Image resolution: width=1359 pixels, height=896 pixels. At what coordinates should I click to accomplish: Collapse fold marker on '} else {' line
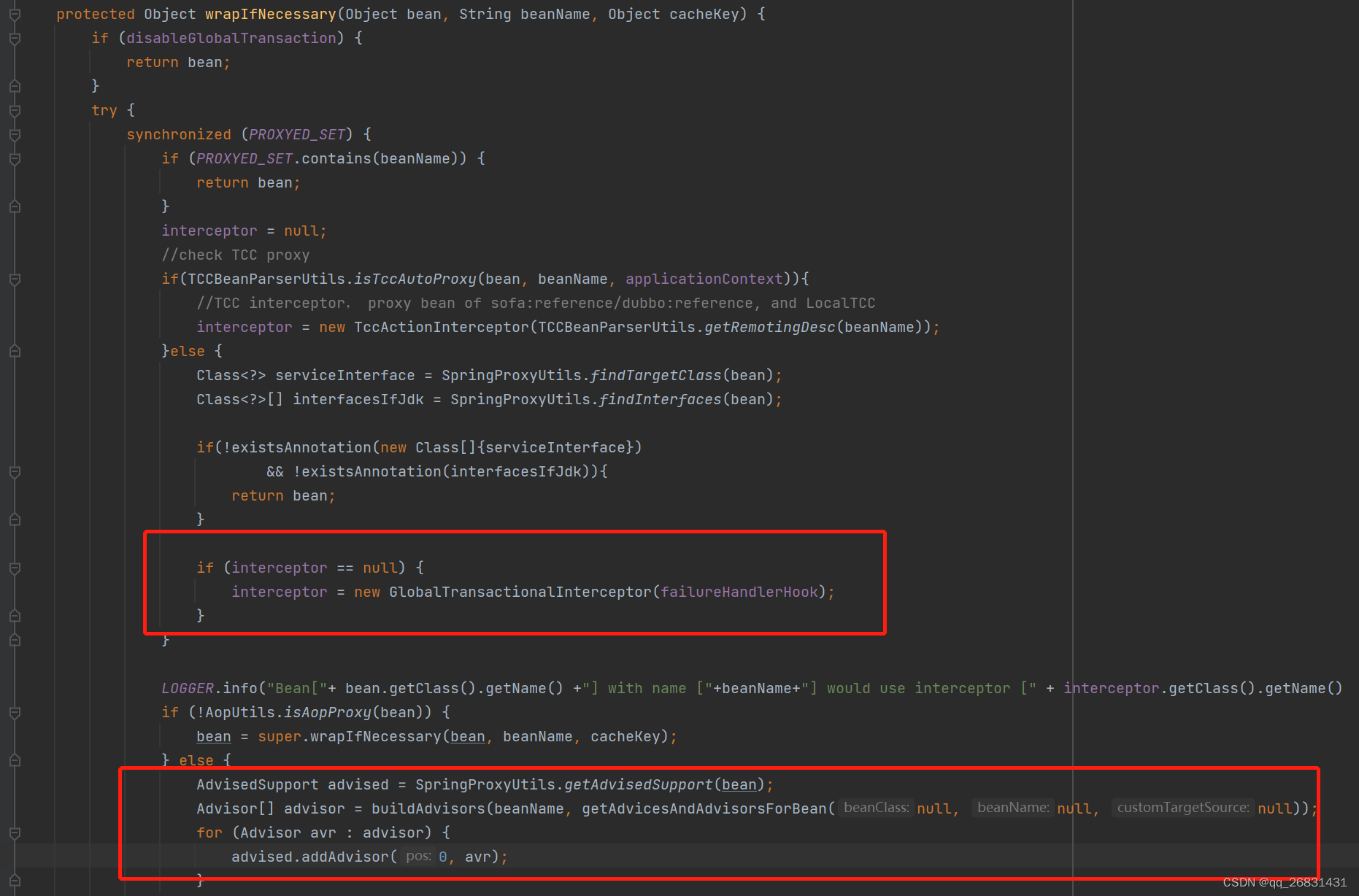coord(15,761)
